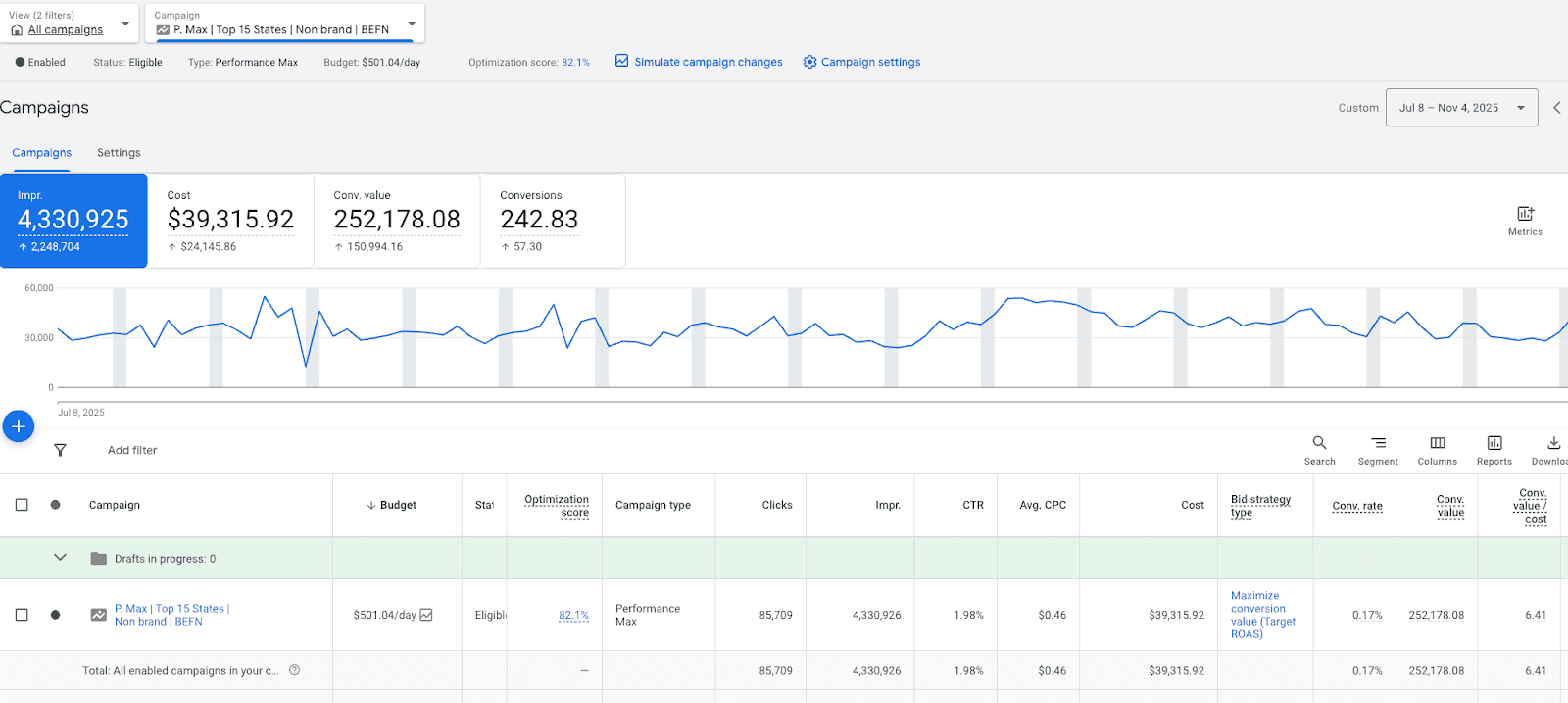Select the Campaigns tab

point(41,153)
